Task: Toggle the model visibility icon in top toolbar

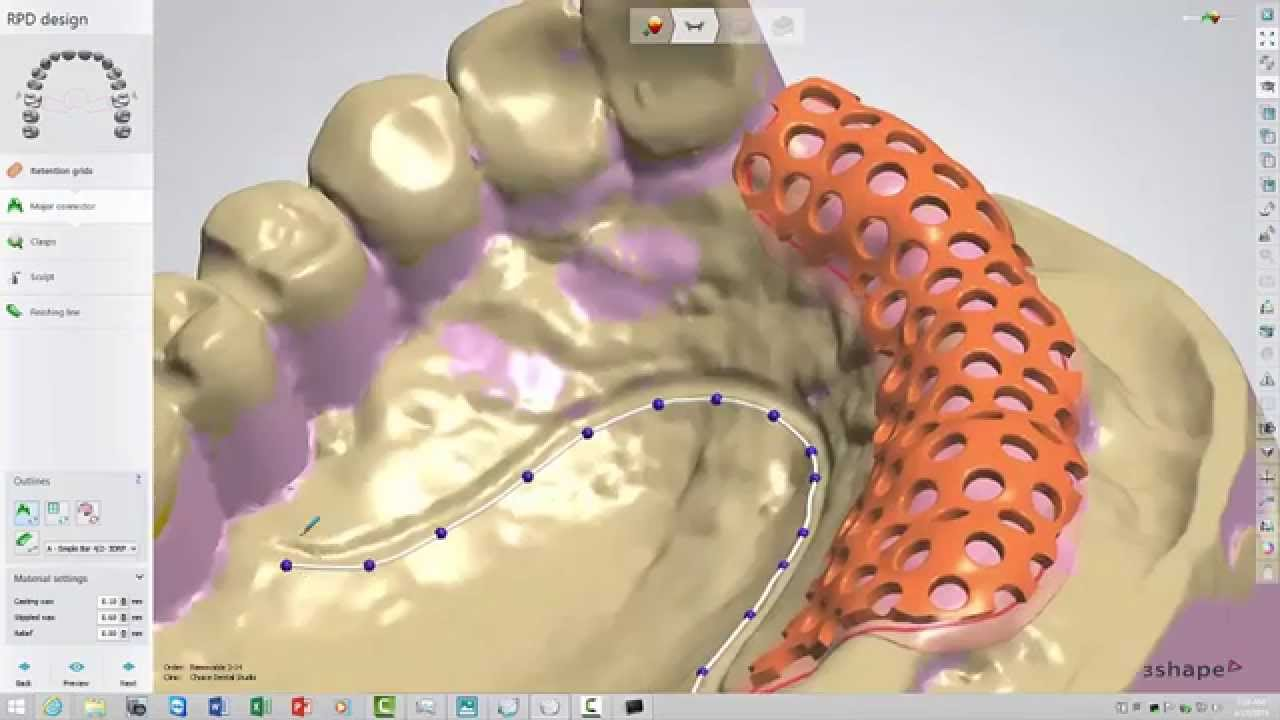Action: point(654,26)
